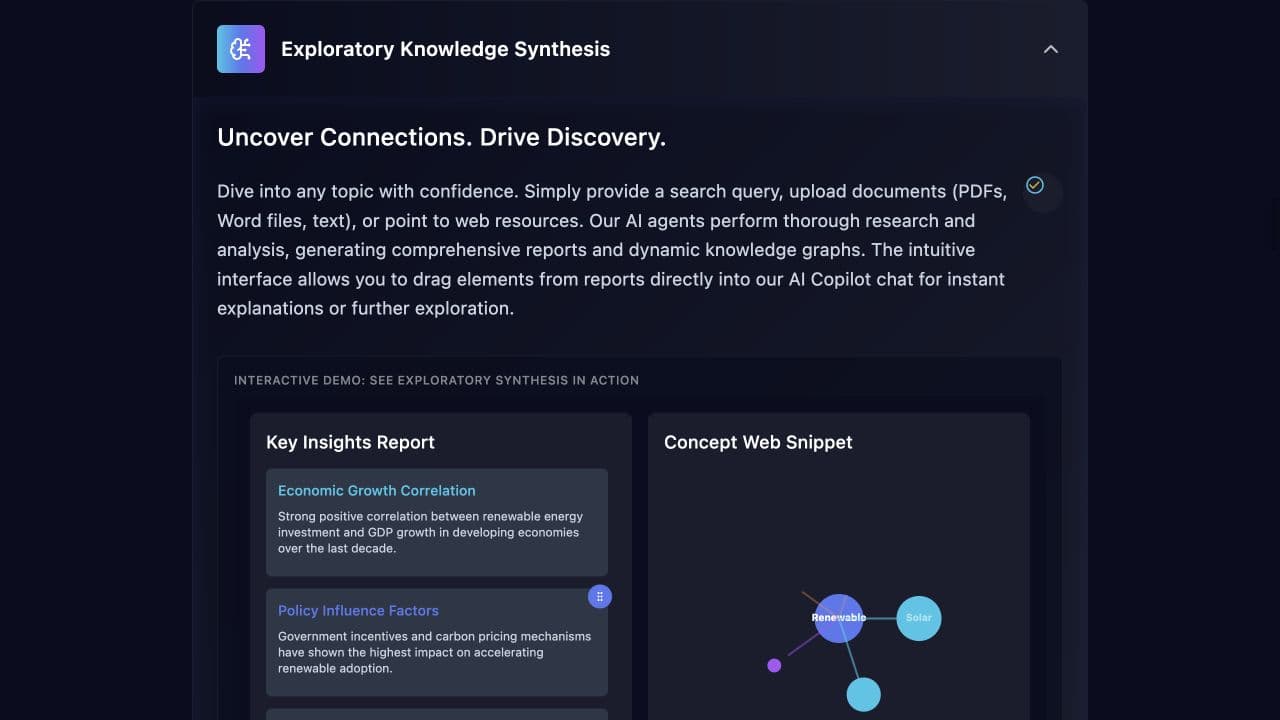
Task: Select the Economic Growth Correlation card description text
Action: point(431,532)
